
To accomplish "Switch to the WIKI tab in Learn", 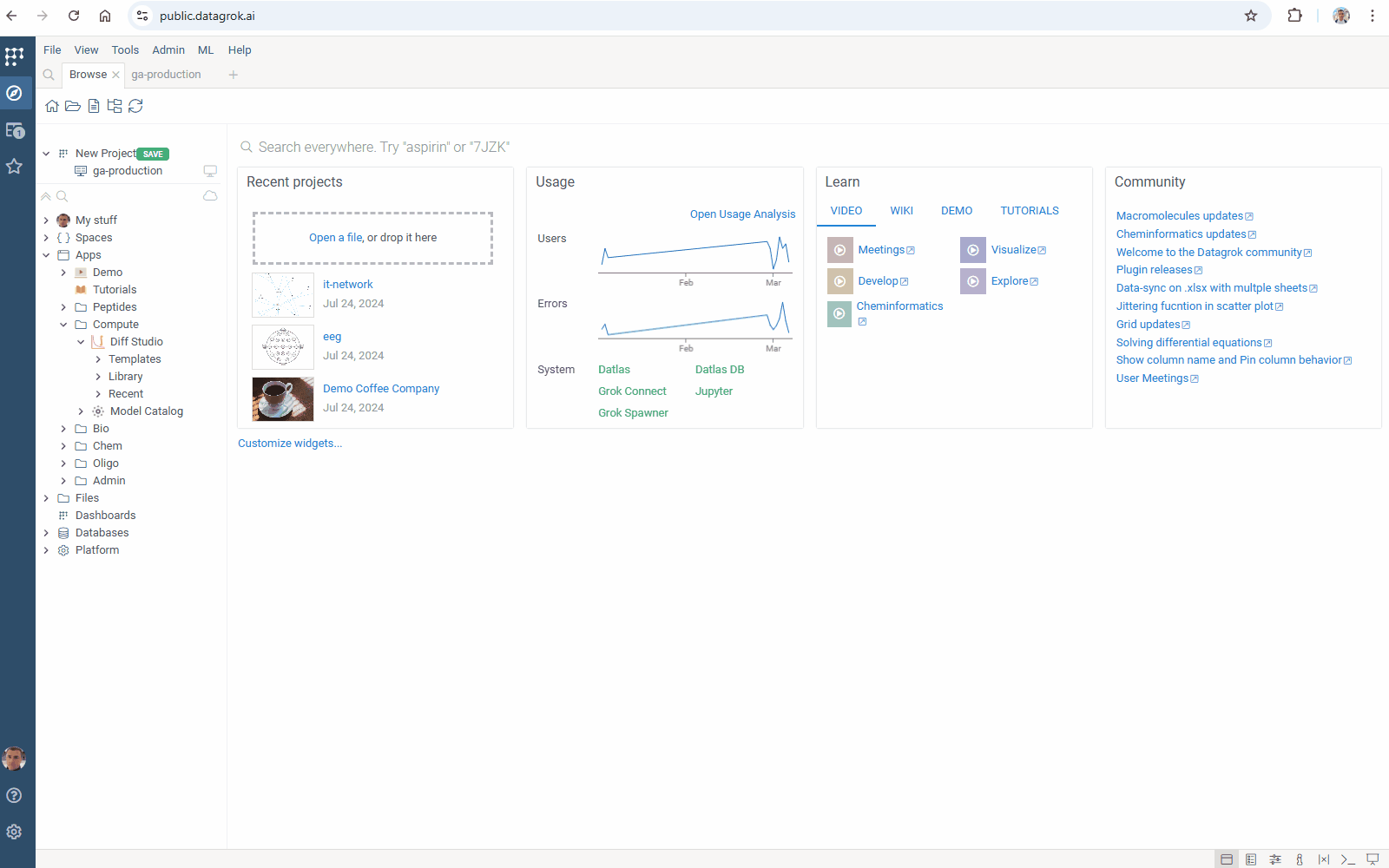I will 901,211.
